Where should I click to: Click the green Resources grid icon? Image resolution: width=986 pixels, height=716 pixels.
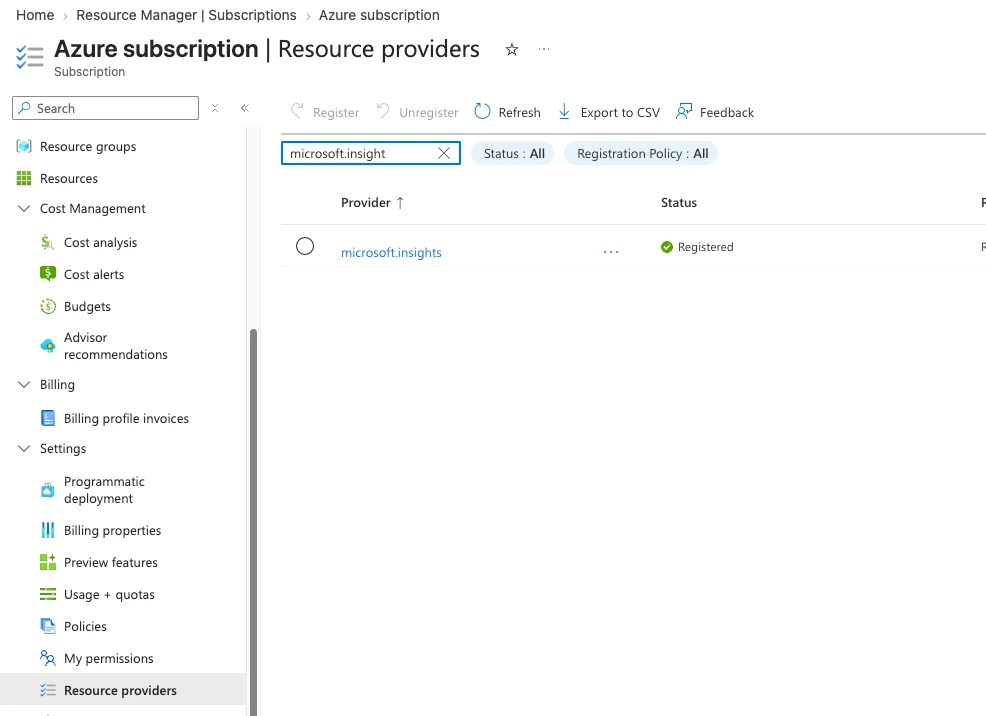(x=24, y=179)
